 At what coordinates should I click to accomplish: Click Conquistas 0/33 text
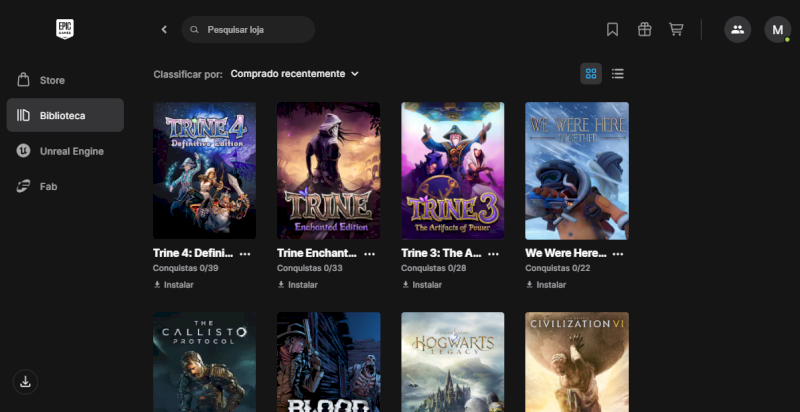click(x=310, y=268)
